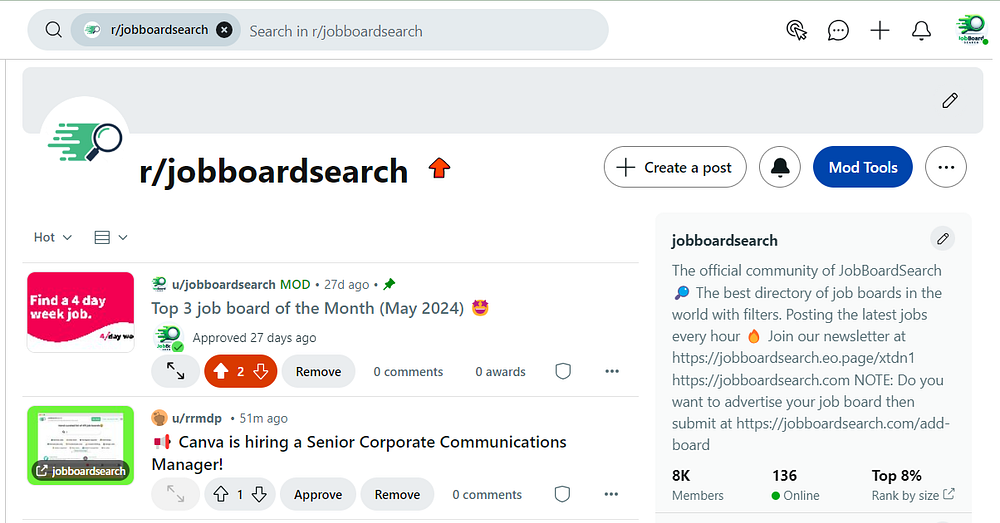This screenshot has height=523, width=1000.
Task: Remove r/jobboardsearch filter from search
Action: coord(224,30)
